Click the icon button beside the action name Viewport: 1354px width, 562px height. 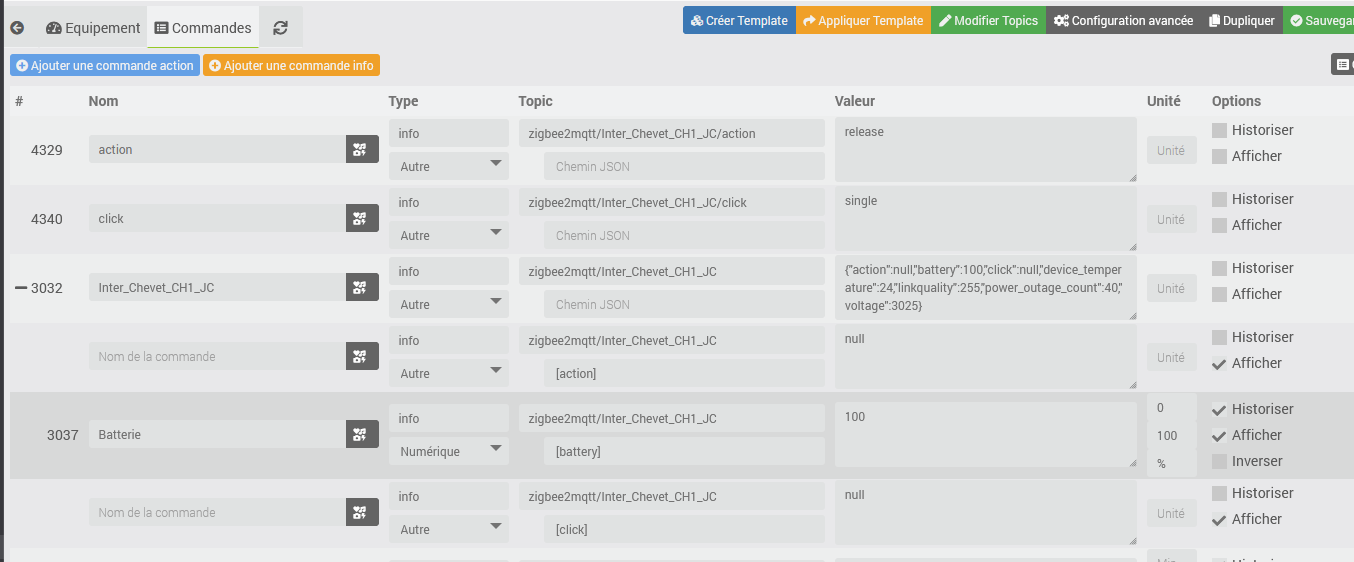pyautogui.click(x=362, y=150)
